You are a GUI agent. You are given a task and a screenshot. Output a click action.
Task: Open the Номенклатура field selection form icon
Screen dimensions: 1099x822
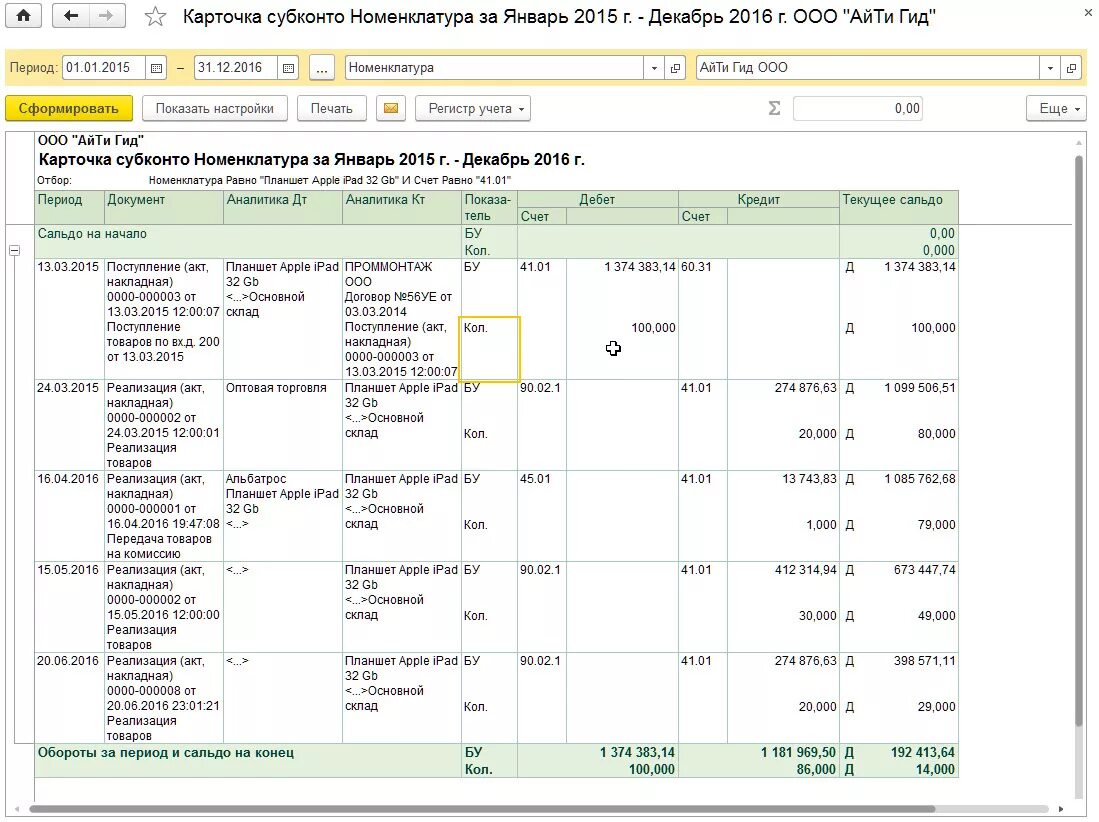click(675, 68)
